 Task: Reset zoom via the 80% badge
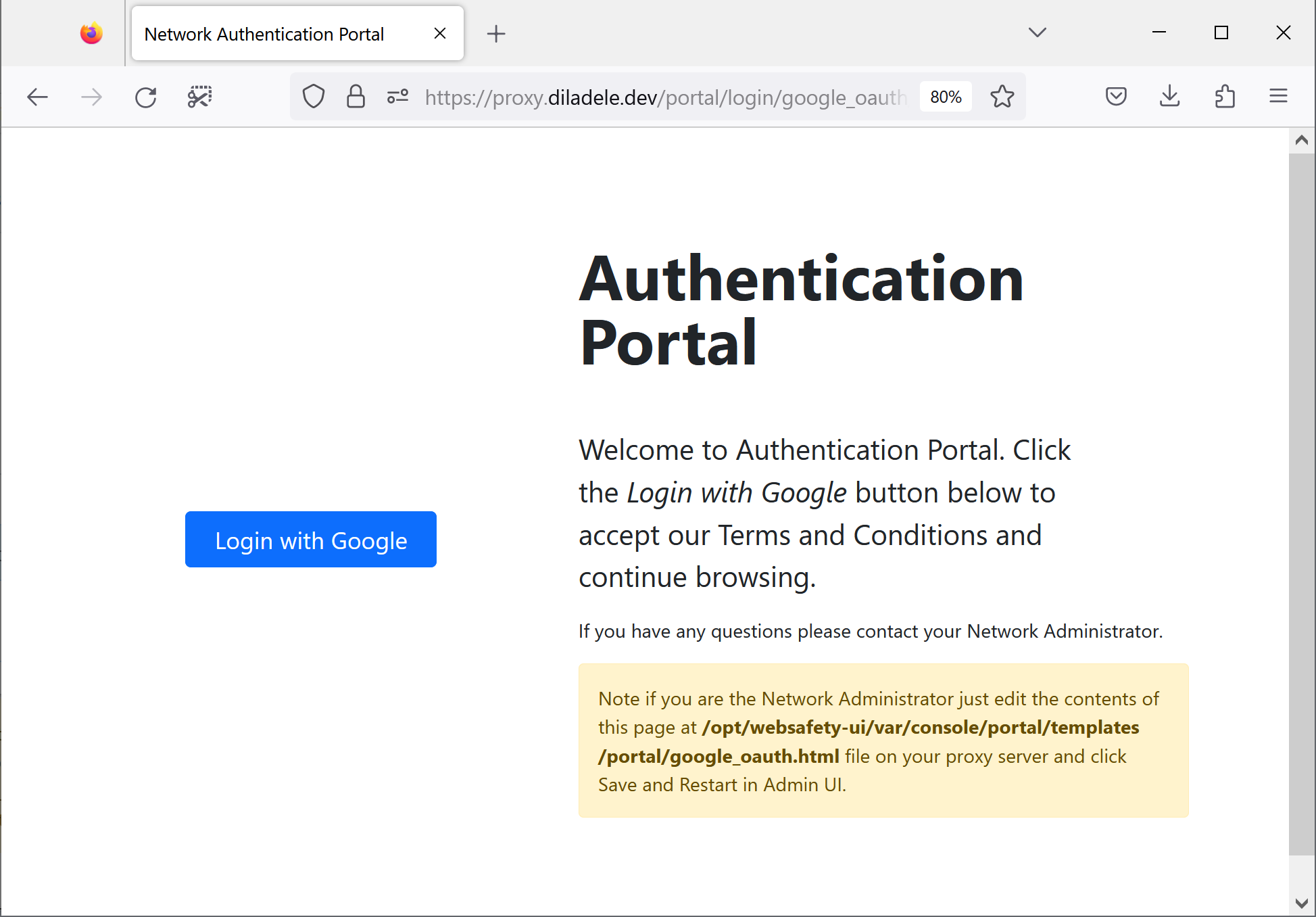click(946, 97)
